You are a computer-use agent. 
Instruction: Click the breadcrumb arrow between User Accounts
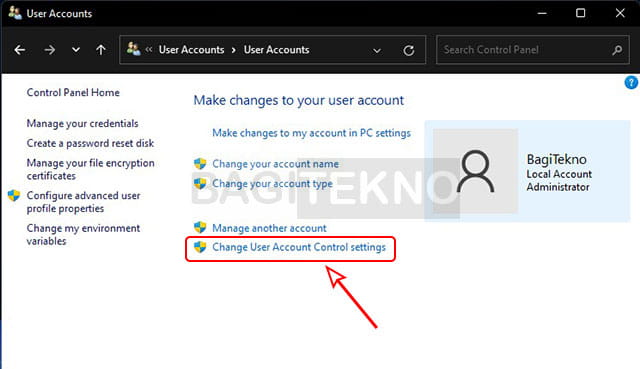click(234, 50)
